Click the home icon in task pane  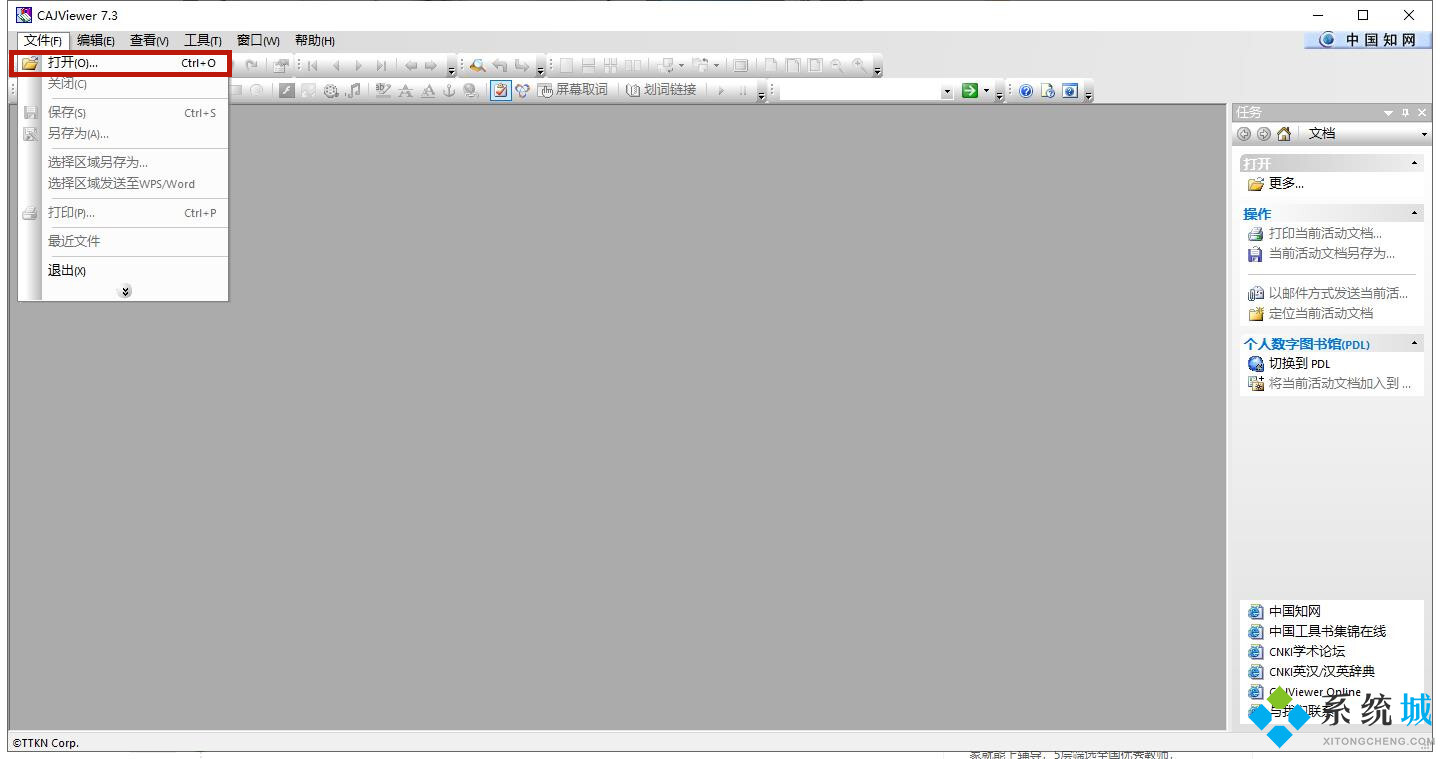click(x=1284, y=134)
